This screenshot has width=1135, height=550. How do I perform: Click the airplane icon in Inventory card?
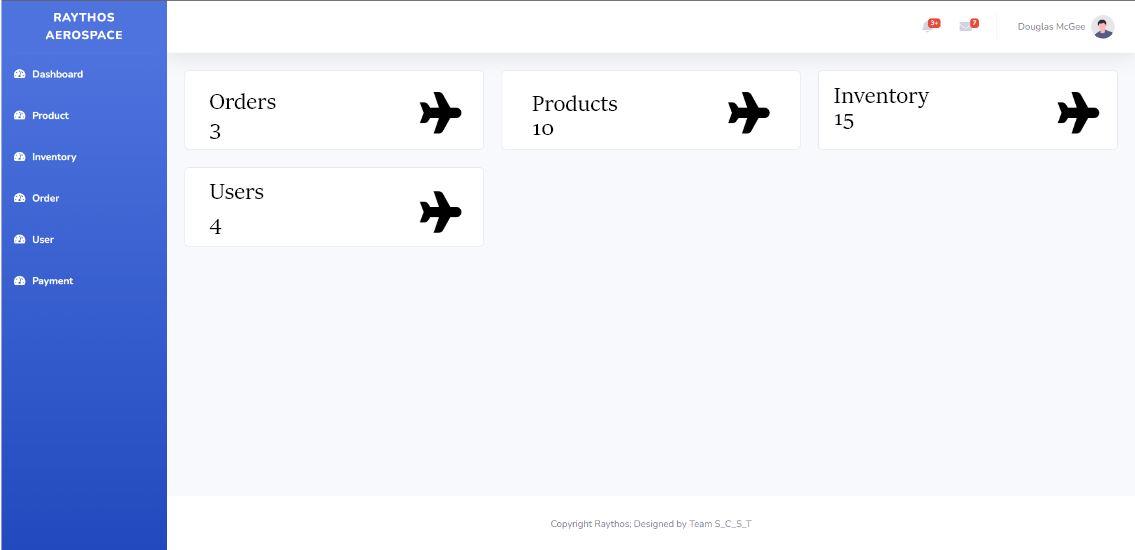[x=1078, y=113]
